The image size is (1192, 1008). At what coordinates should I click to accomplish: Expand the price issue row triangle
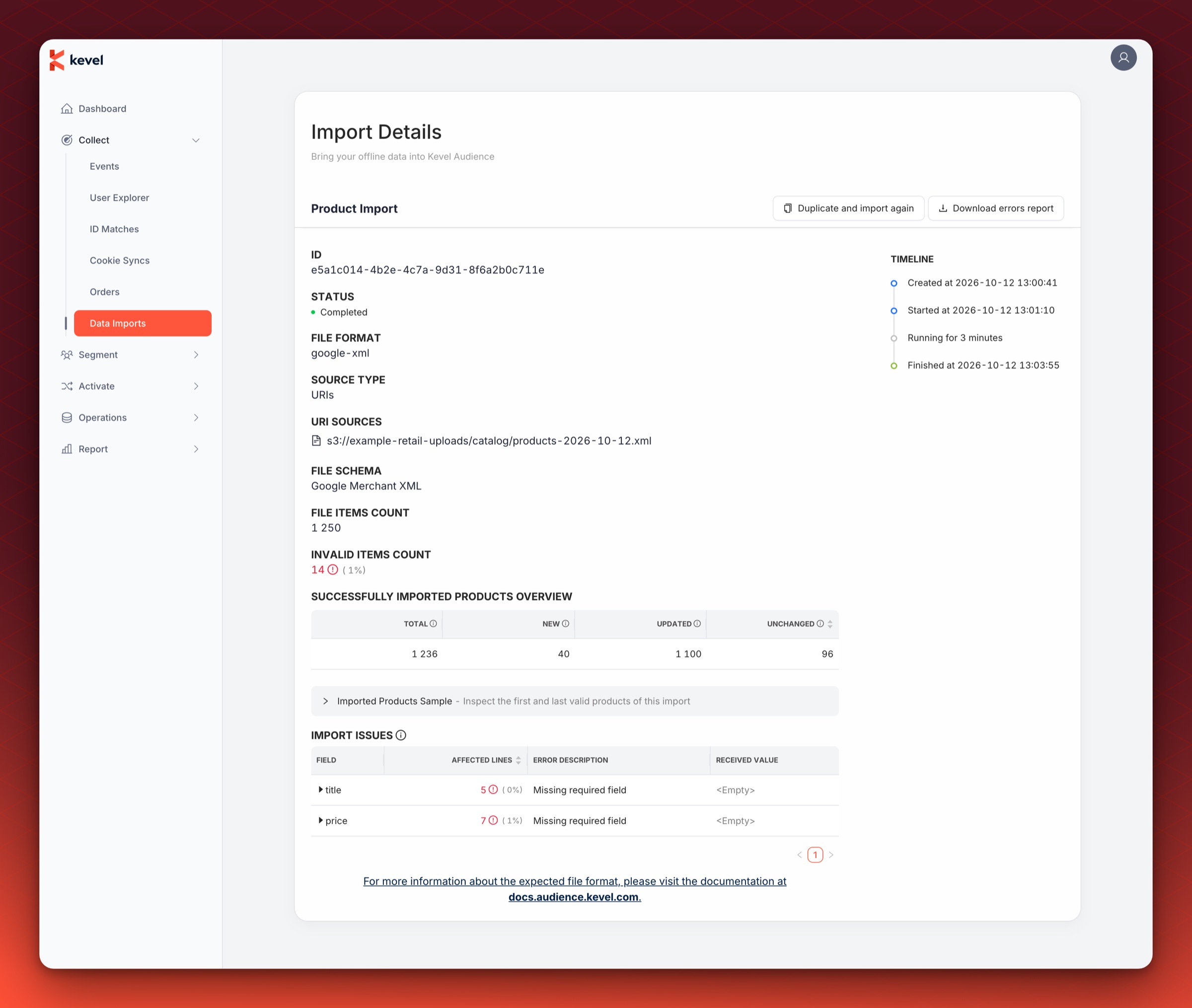coord(320,821)
